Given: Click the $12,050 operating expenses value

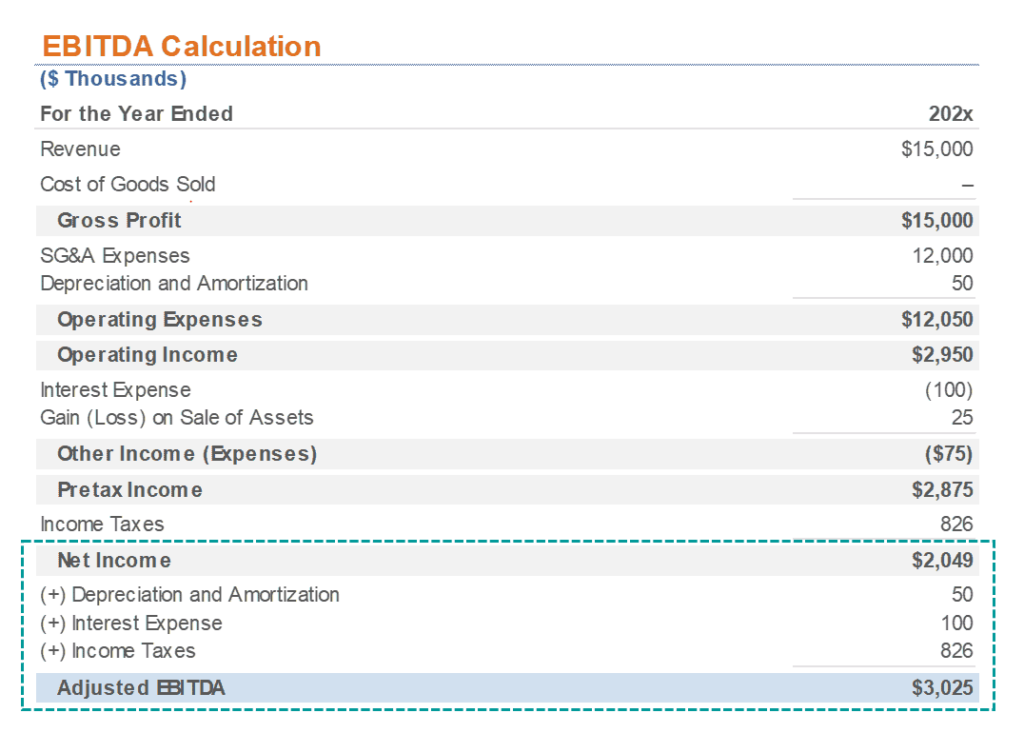Looking at the screenshot, I should tap(936, 320).
